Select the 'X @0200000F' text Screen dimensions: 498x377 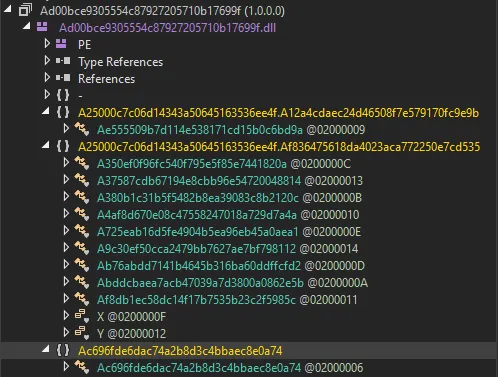point(131,317)
